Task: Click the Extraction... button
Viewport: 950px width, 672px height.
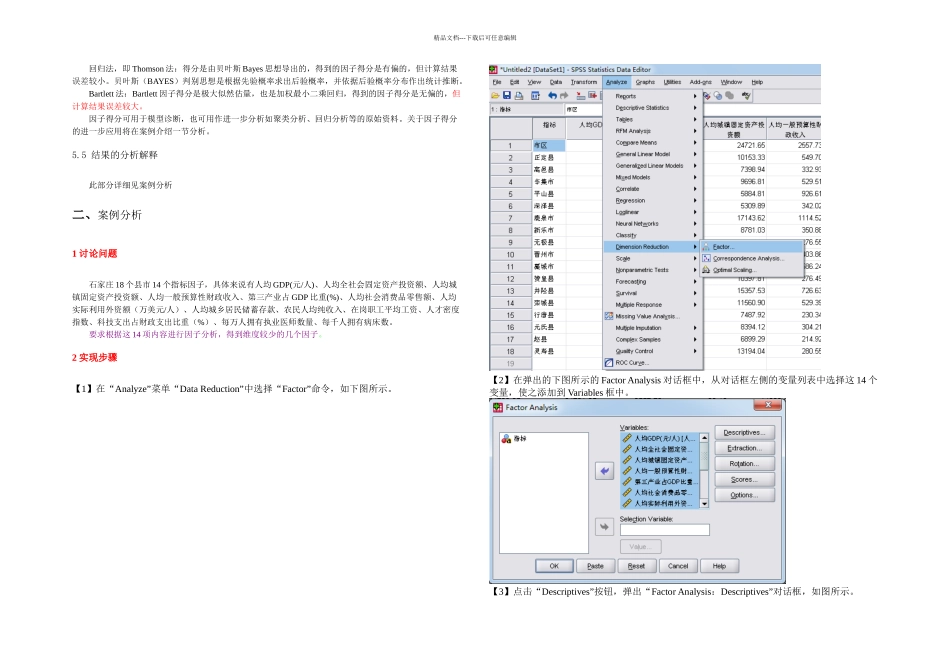Action: [744, 448]
